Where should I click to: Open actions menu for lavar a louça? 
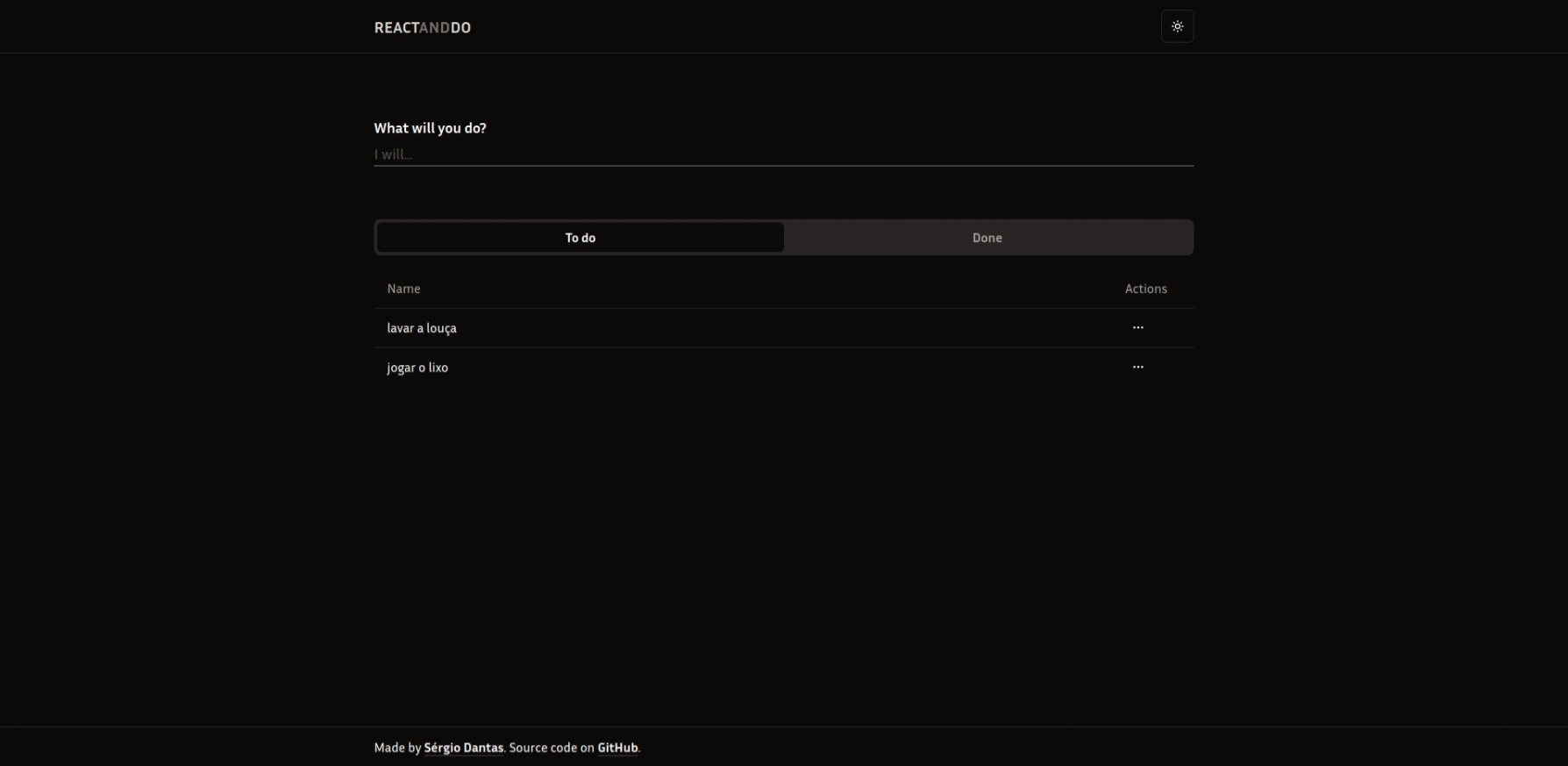1137,327
